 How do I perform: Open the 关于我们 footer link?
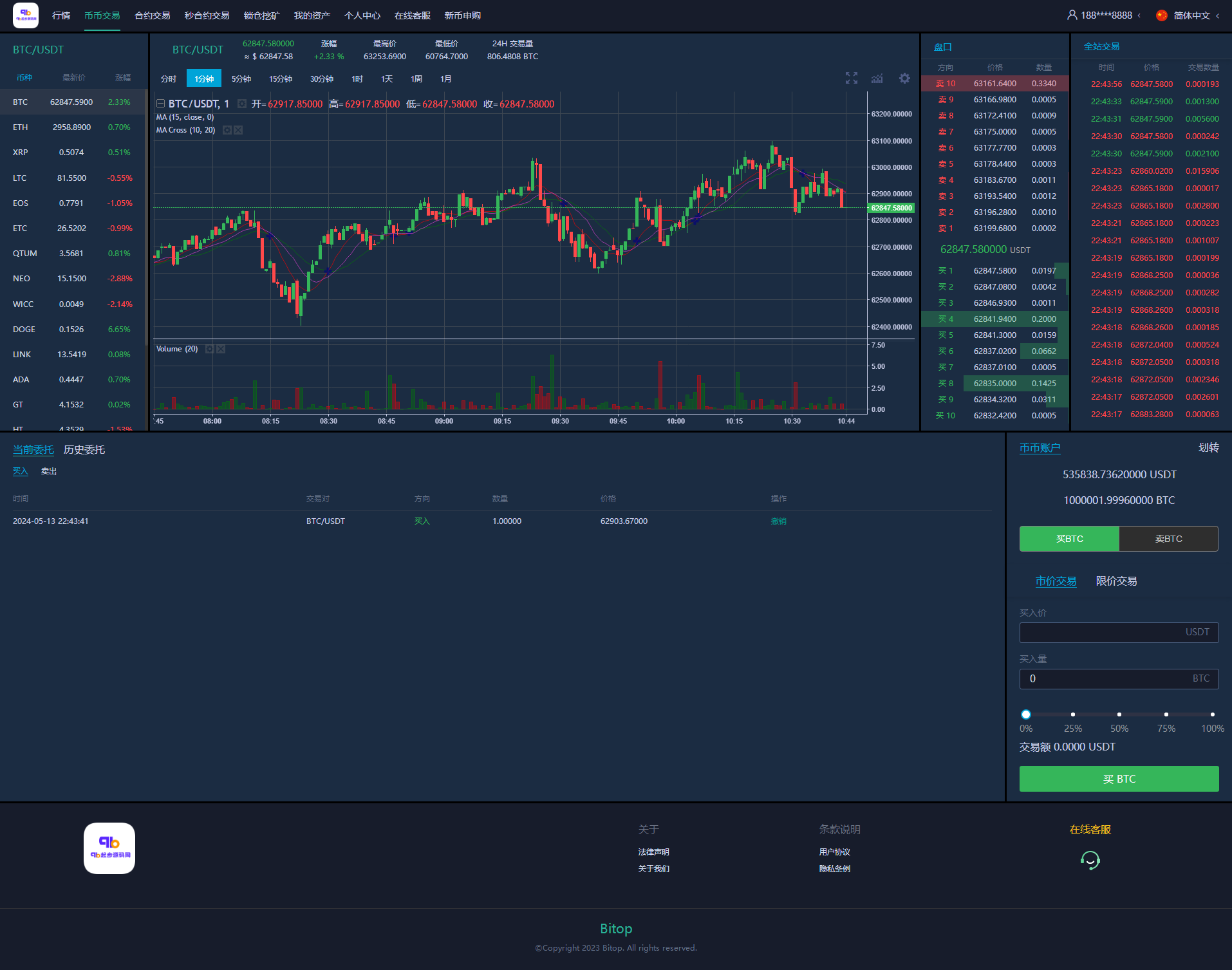coord(653,868)
